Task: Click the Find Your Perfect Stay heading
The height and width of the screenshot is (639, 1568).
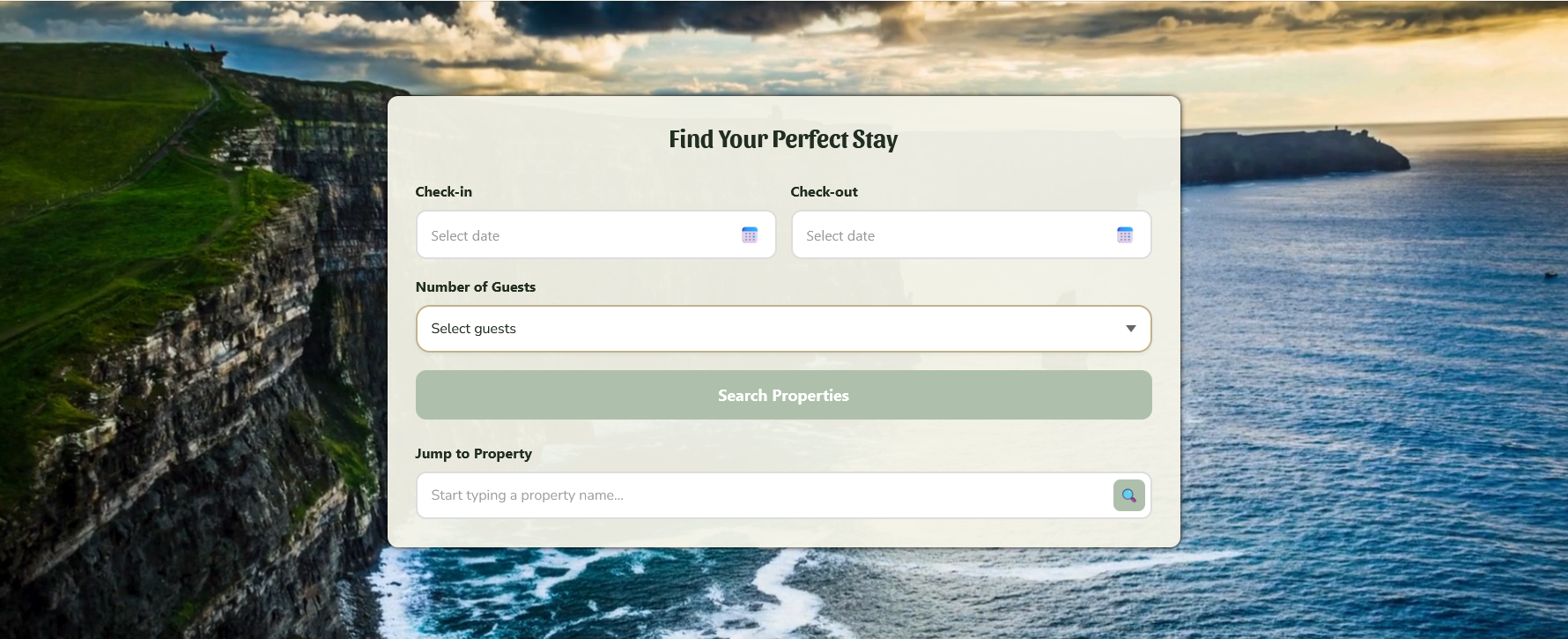Action: [783, 139]
